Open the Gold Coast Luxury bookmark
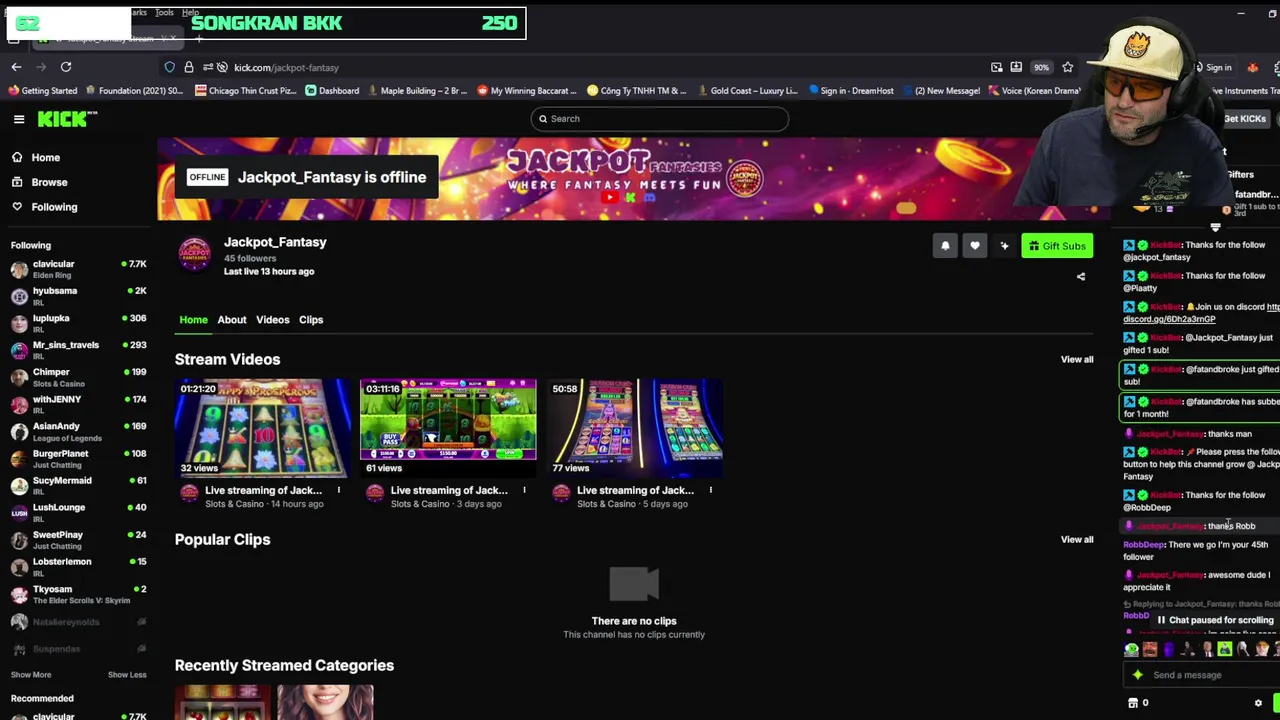 click(746, 91)
